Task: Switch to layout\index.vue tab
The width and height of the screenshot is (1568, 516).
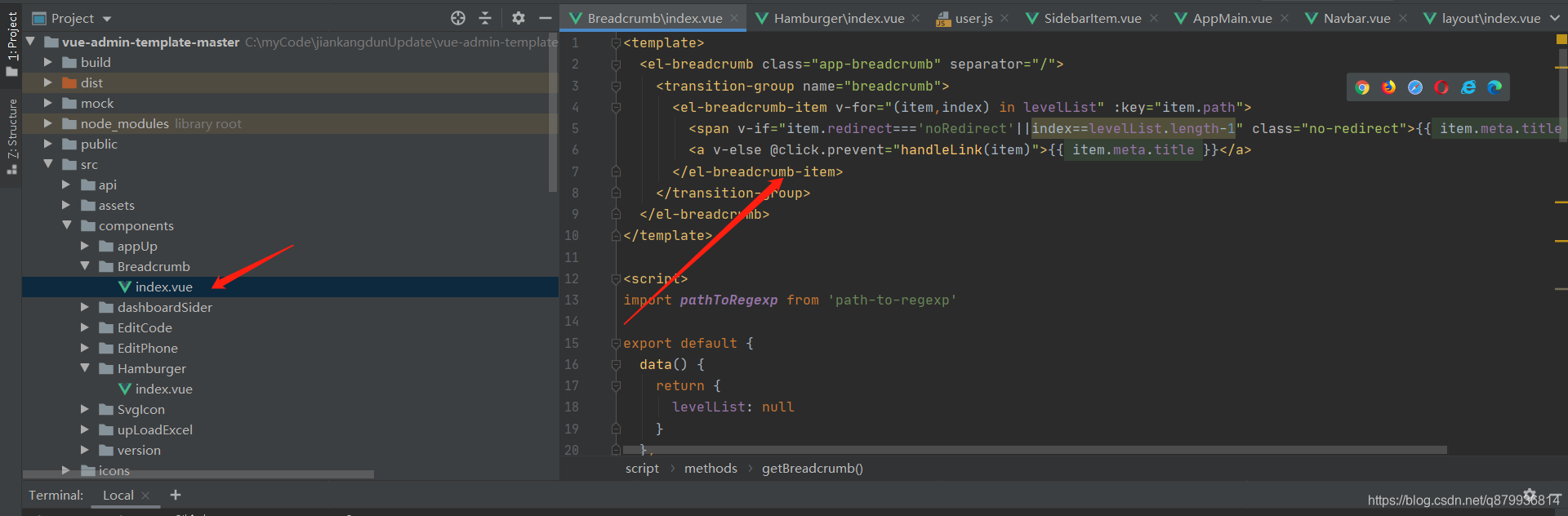Action: [x=1482, y=18]
